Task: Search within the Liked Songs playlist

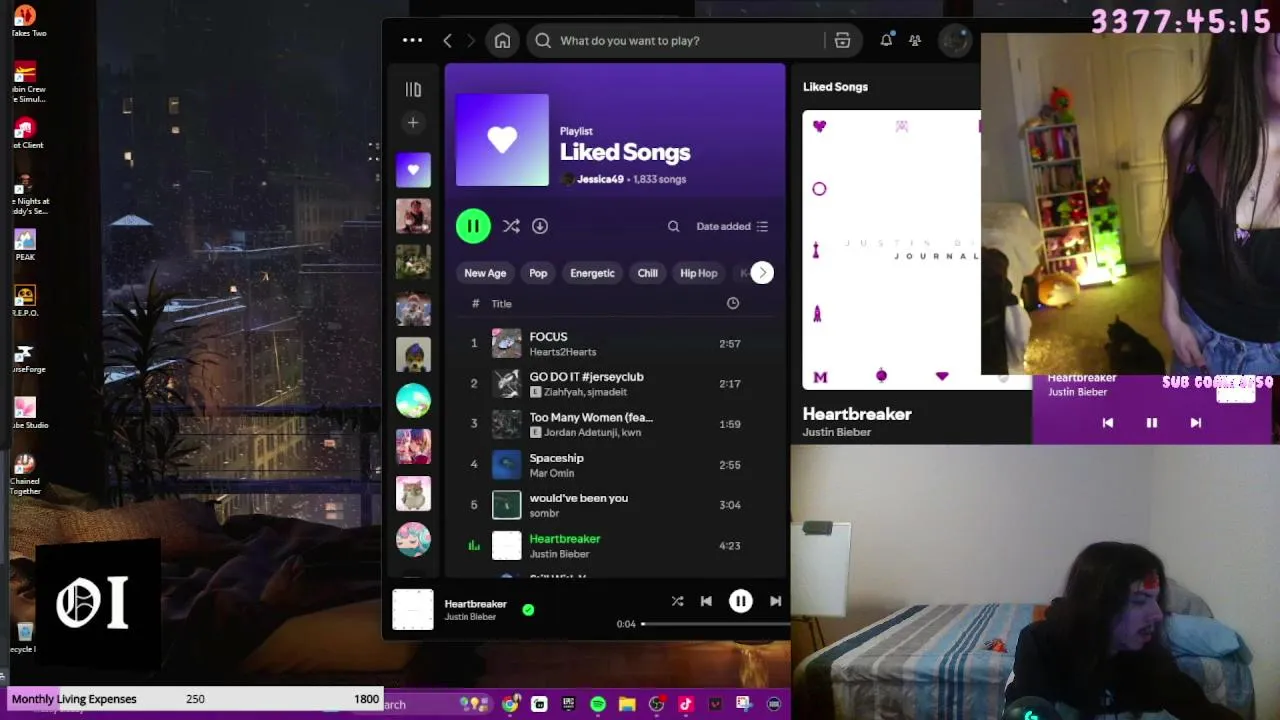Action: pyautogui.click(x=673, y=226)
